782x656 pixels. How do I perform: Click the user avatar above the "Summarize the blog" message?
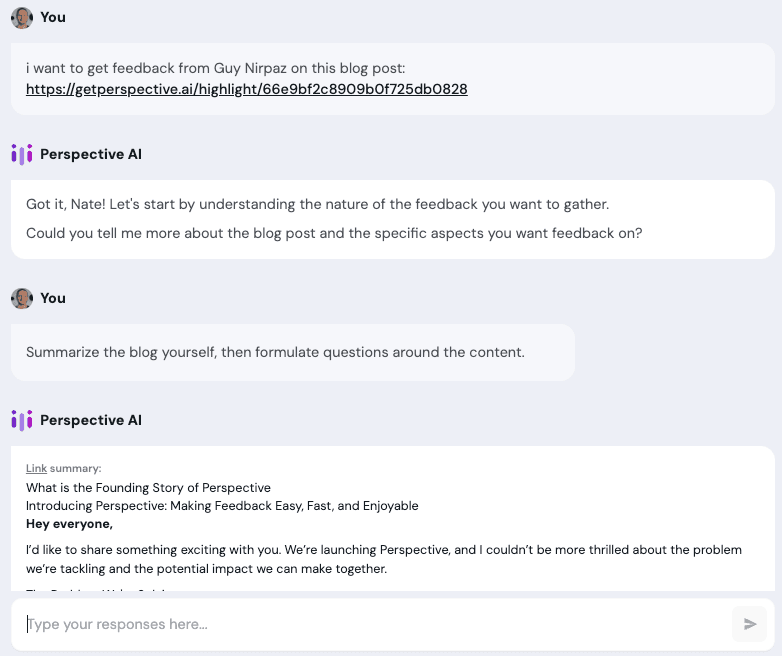click(22, 298)
